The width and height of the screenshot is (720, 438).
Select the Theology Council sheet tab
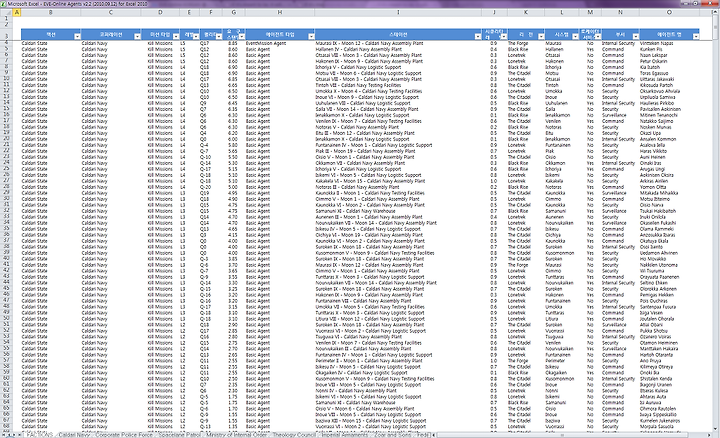click(294, 434)
